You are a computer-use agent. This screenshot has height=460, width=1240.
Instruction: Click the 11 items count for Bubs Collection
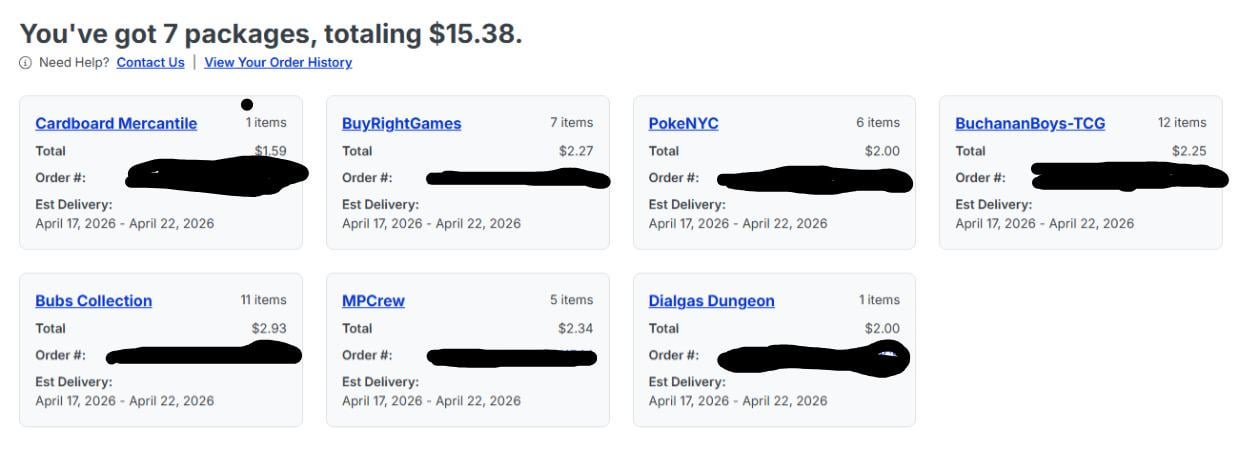pyautogui.click(x=263, y=300)
